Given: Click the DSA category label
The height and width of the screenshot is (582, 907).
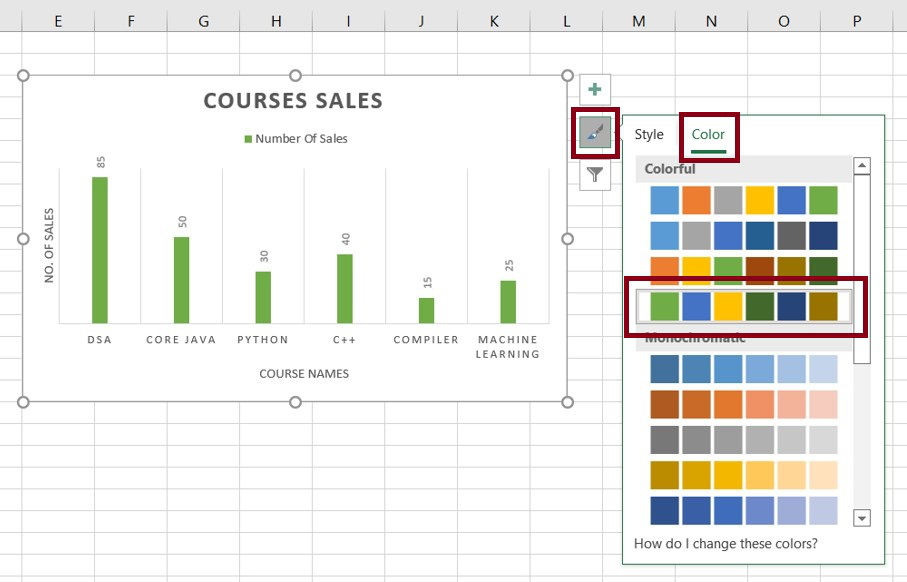Looking at the screenshot, I should 99,340.
